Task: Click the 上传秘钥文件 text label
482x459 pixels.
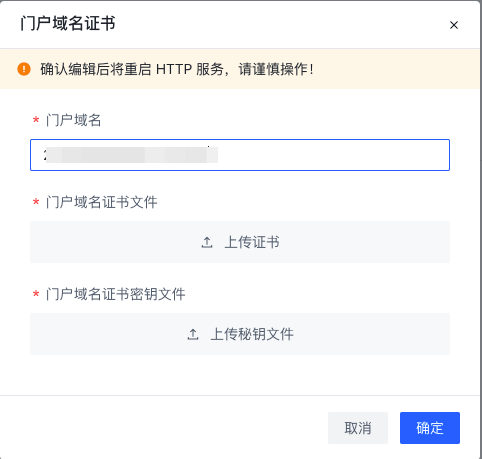Action: coord(252,334)
